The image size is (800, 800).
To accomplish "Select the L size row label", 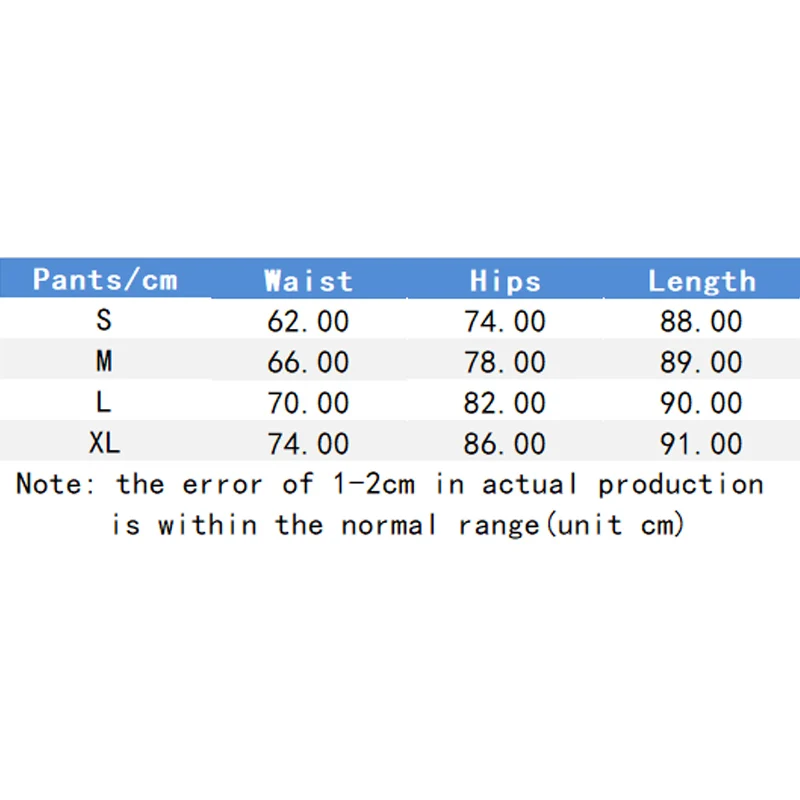I will pos(104,403).
